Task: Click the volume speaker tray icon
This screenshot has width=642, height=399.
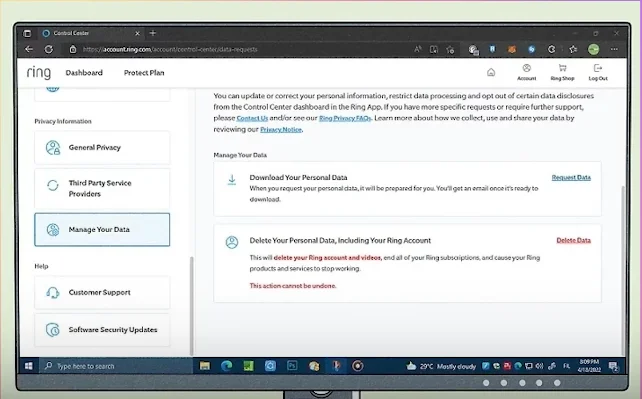Action: (540, 366)
